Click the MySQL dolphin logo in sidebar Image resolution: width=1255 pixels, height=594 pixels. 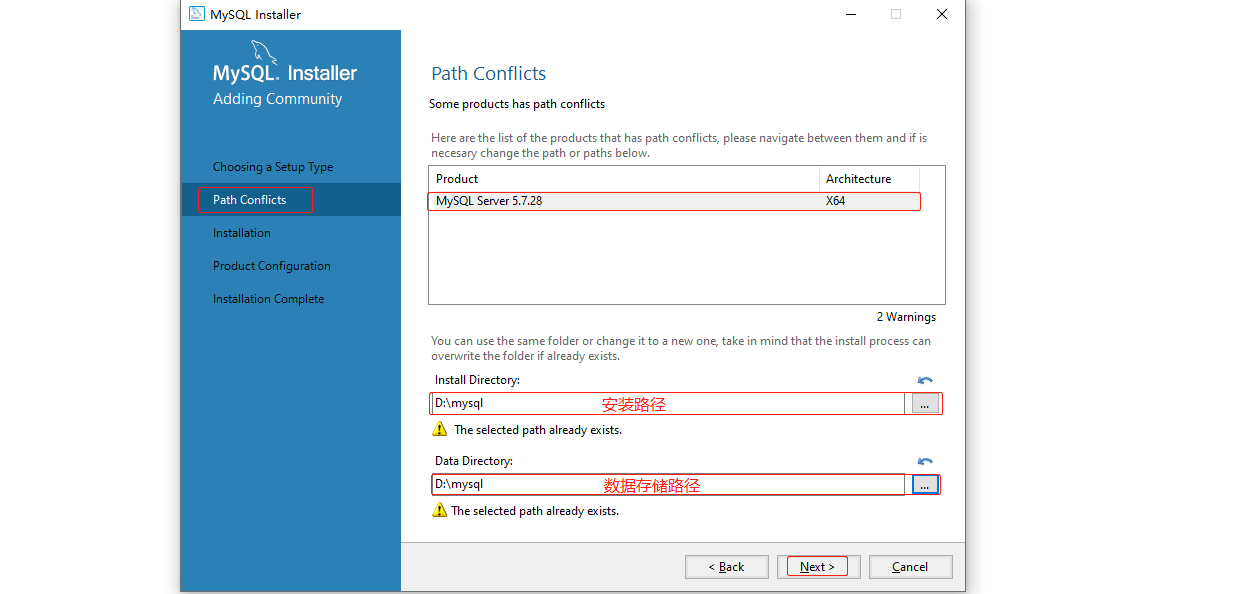[x=265, y=52]
